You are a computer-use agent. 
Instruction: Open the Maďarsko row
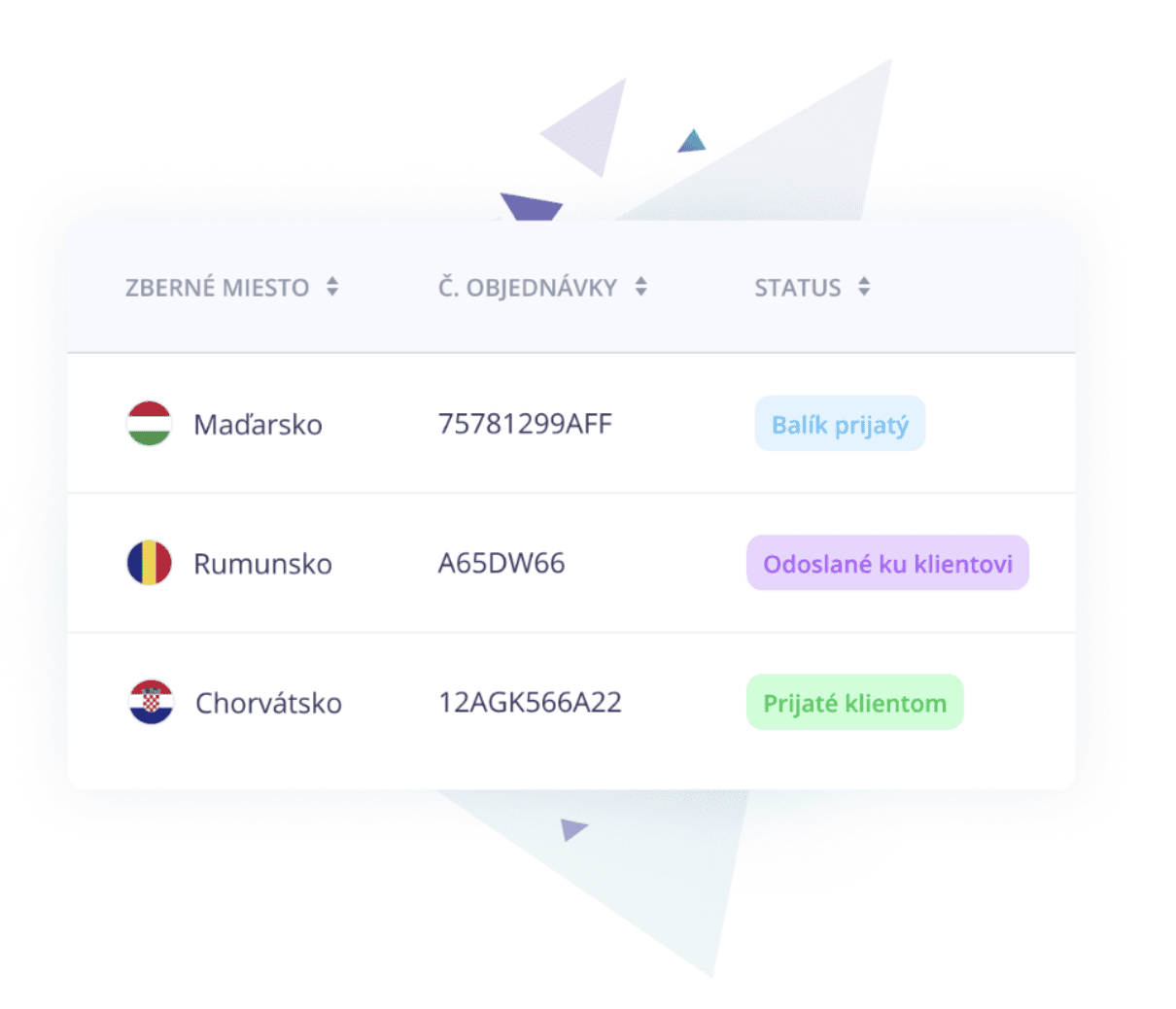(571, 424)
